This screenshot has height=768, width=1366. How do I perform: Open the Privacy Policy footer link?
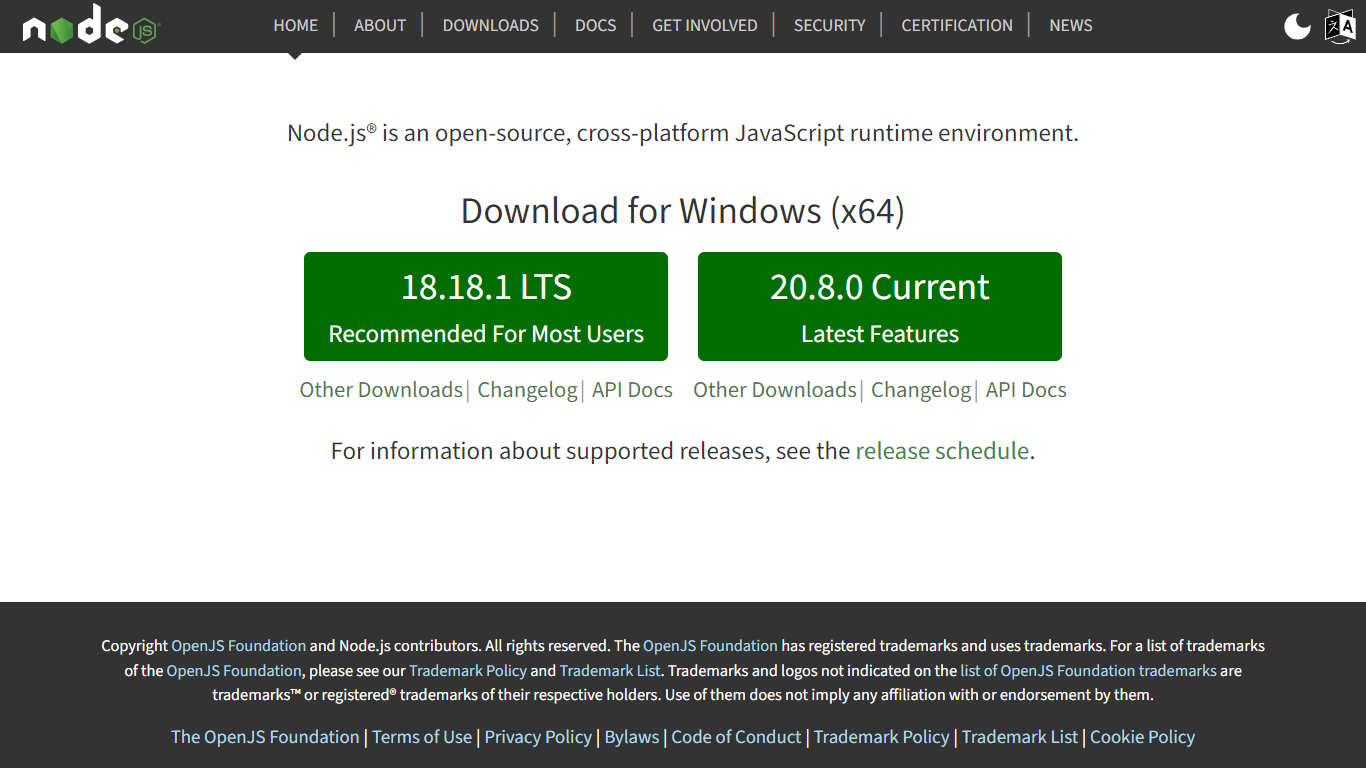(538, 737)
